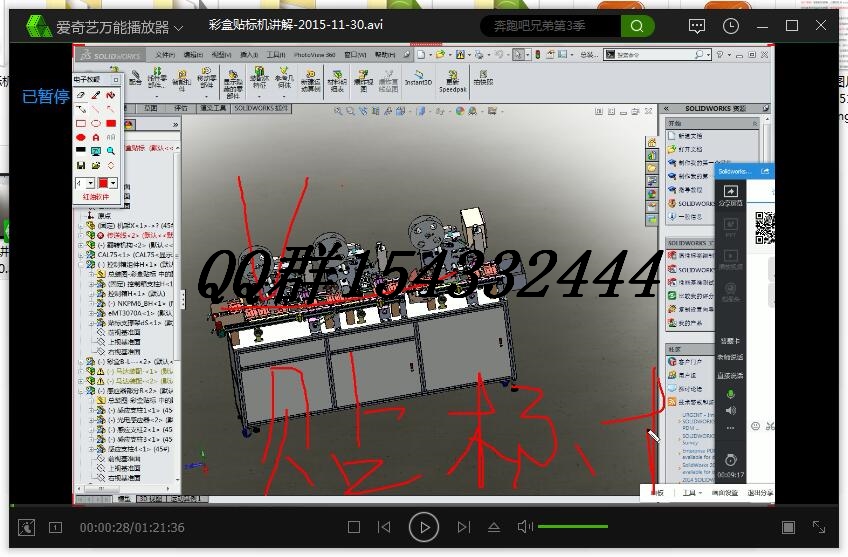Skip to the next file

click(x=463, y=527)
